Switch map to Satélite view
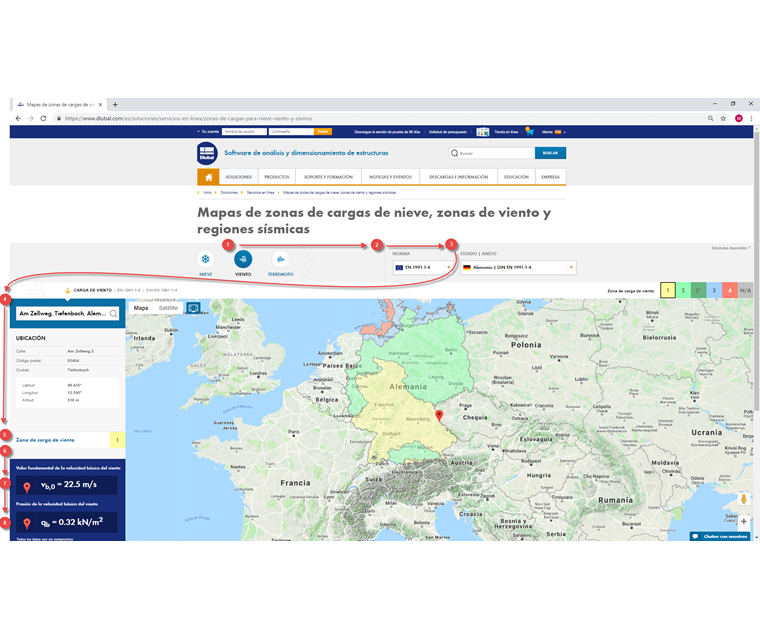 pyautogui.click(x=168, y=308)
